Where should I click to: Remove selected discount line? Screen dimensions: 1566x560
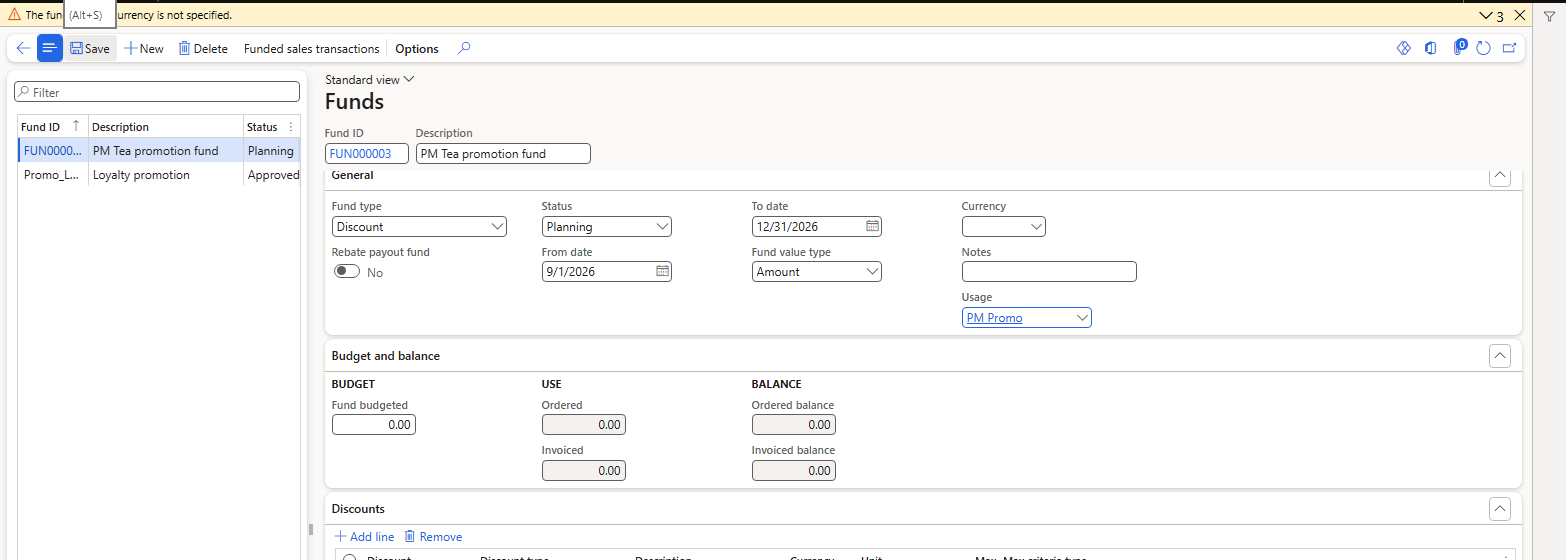tap(433, 537)
